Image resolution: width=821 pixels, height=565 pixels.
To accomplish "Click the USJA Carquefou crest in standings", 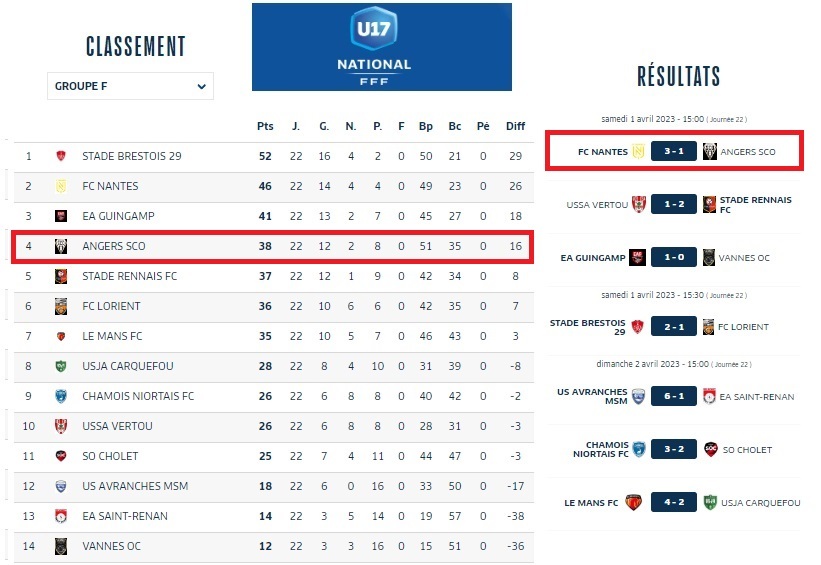I will (61, 366).
